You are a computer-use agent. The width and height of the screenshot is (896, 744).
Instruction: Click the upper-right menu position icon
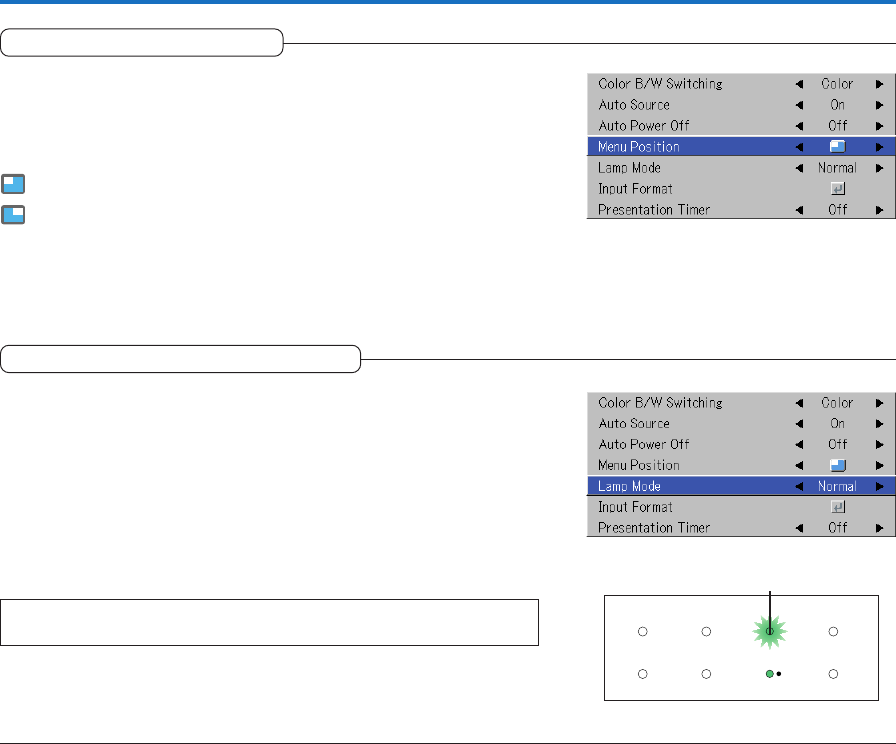(13, 214)
